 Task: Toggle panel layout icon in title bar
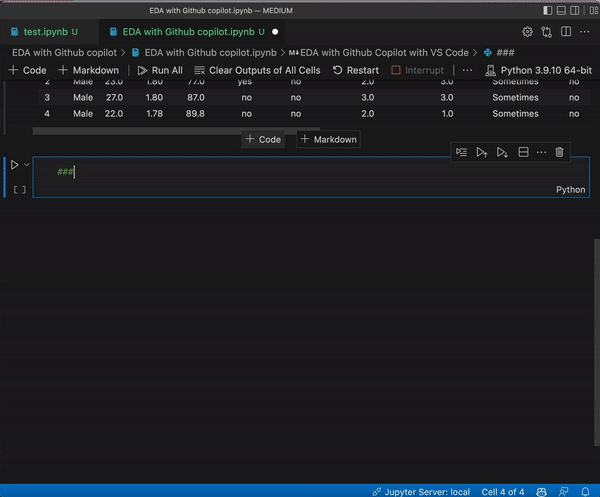[x=561, y=10]
